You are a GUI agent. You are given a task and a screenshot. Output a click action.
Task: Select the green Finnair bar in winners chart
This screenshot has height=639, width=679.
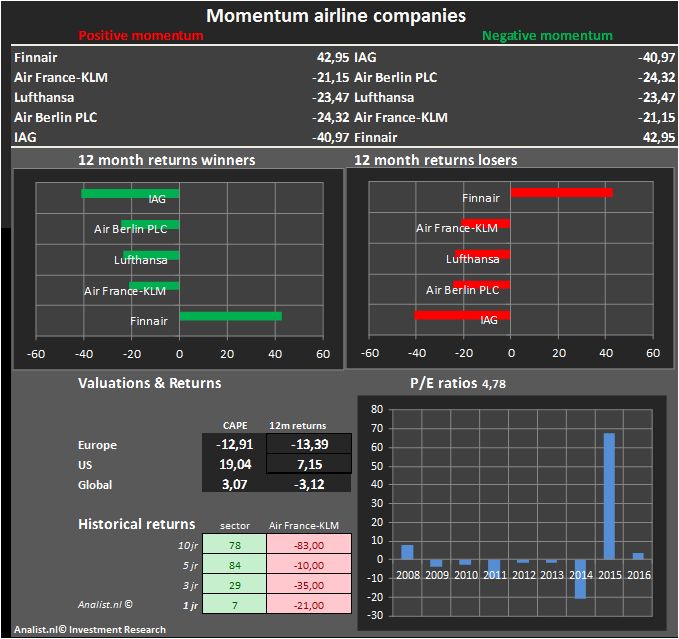click(x=231, y=316)
